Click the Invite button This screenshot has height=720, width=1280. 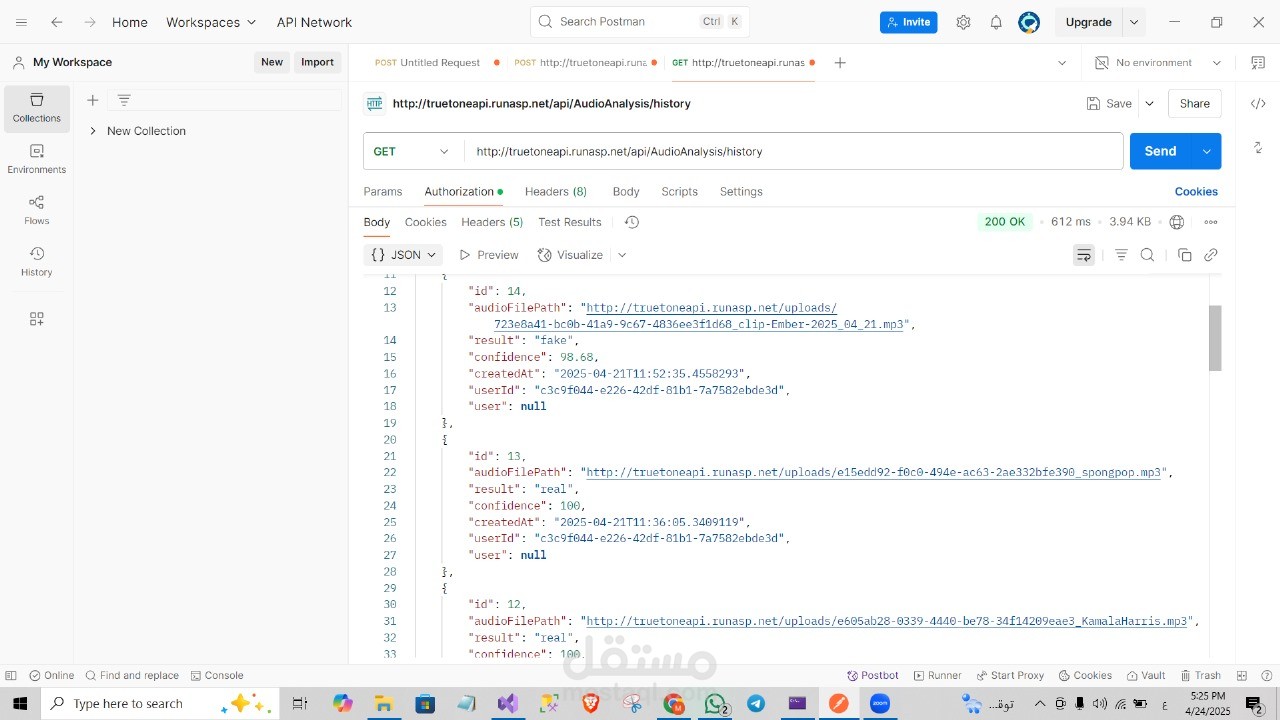pyautogui.click(x=909, y=22)
